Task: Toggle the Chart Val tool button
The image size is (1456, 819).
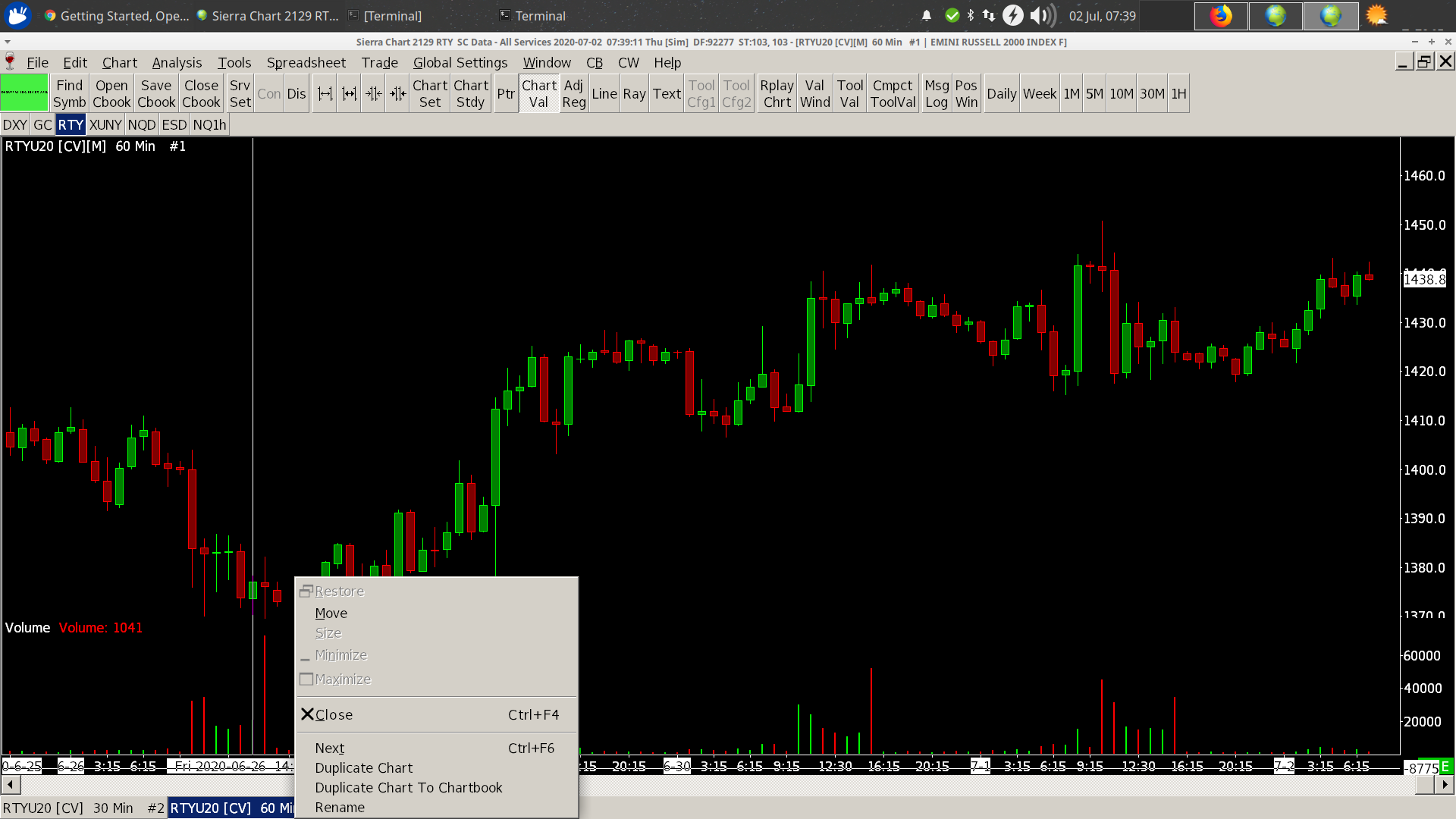Action: point(538,93)
